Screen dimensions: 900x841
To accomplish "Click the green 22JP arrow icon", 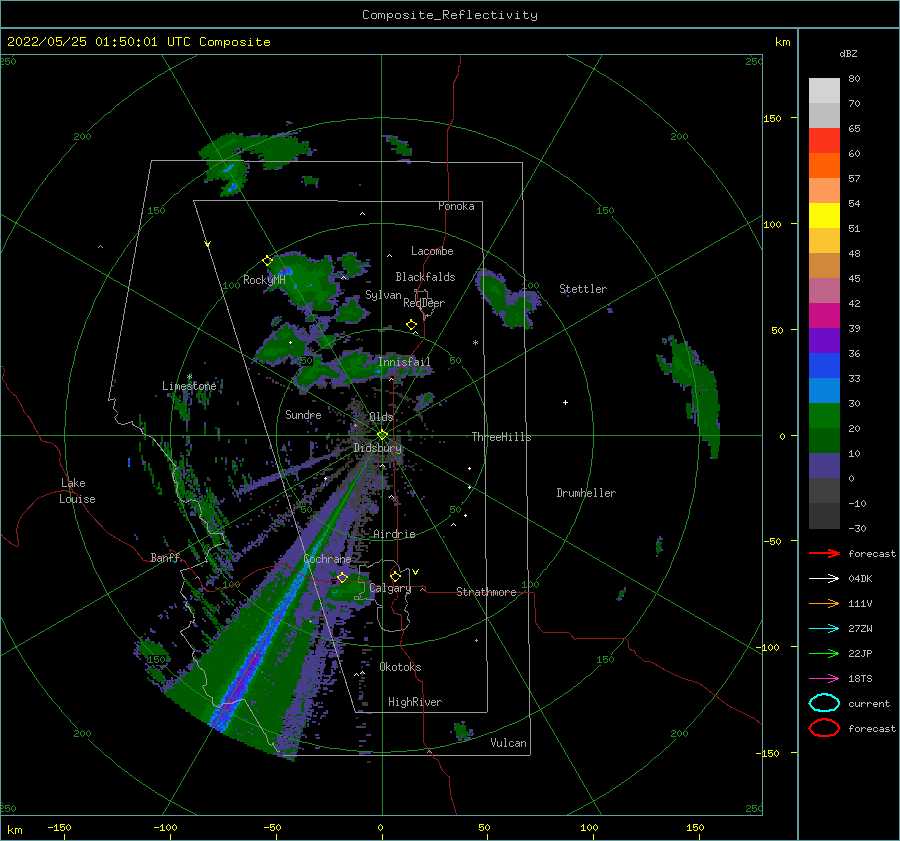I will click(x=824, y=653).
